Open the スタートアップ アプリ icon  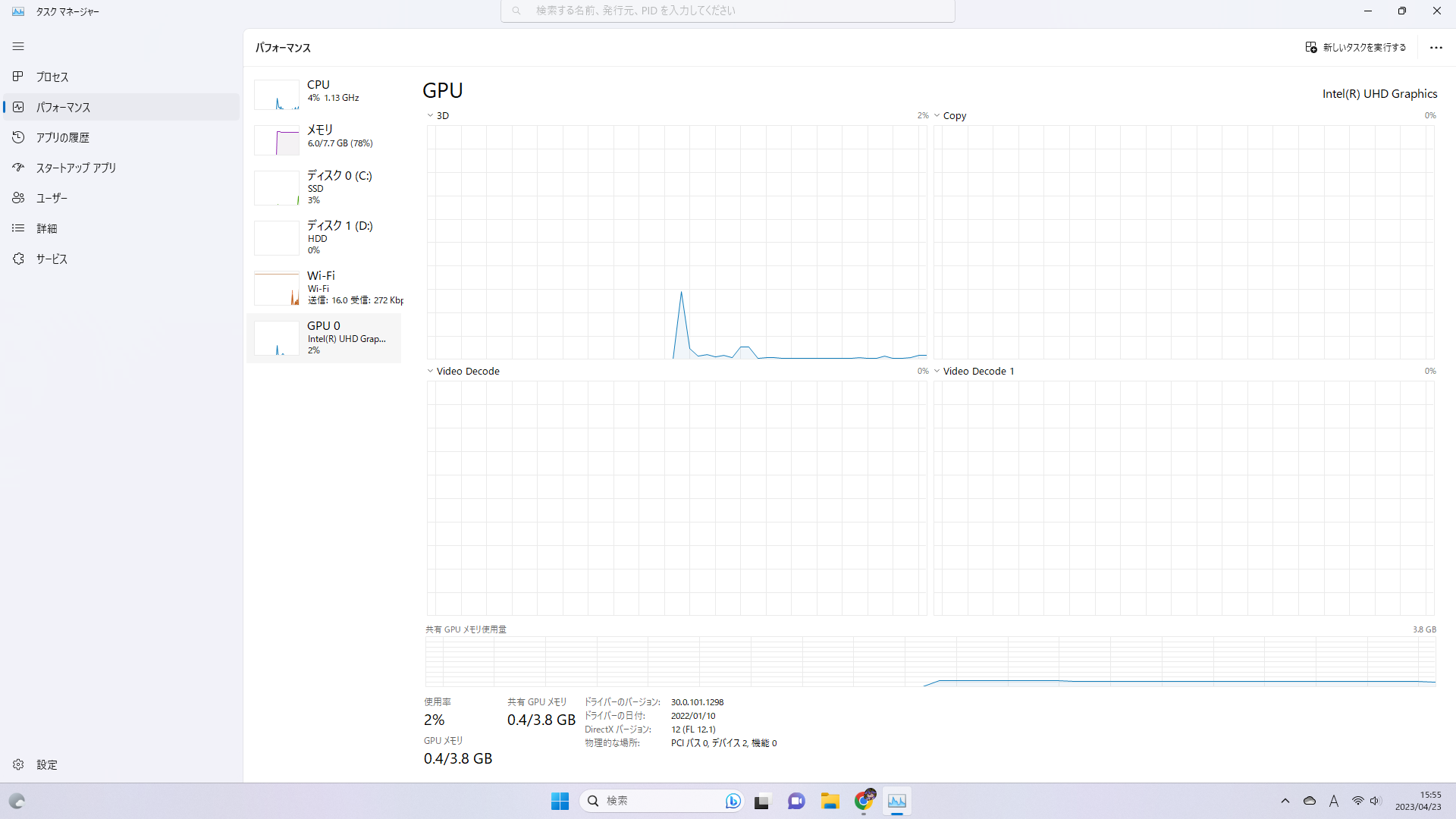point(18,168)
